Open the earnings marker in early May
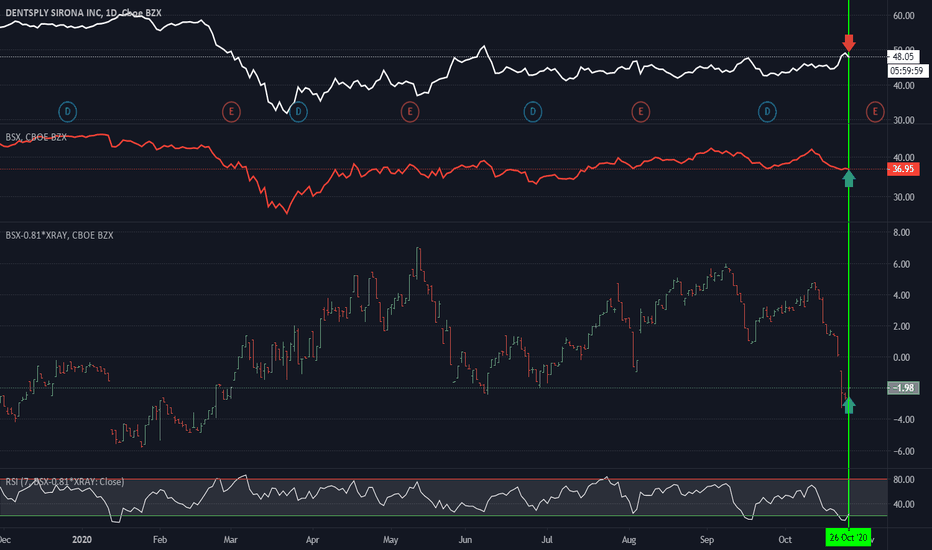Screen dimensions: 932x550 (x=410, y=111)
